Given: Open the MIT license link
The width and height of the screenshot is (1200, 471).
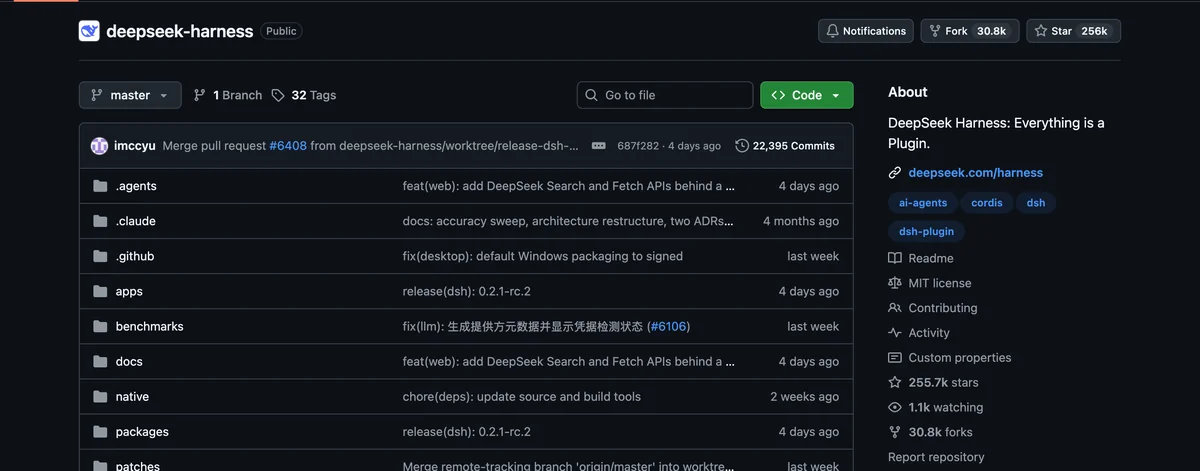Looking at the screenshot, I should [x=930, y=283].
